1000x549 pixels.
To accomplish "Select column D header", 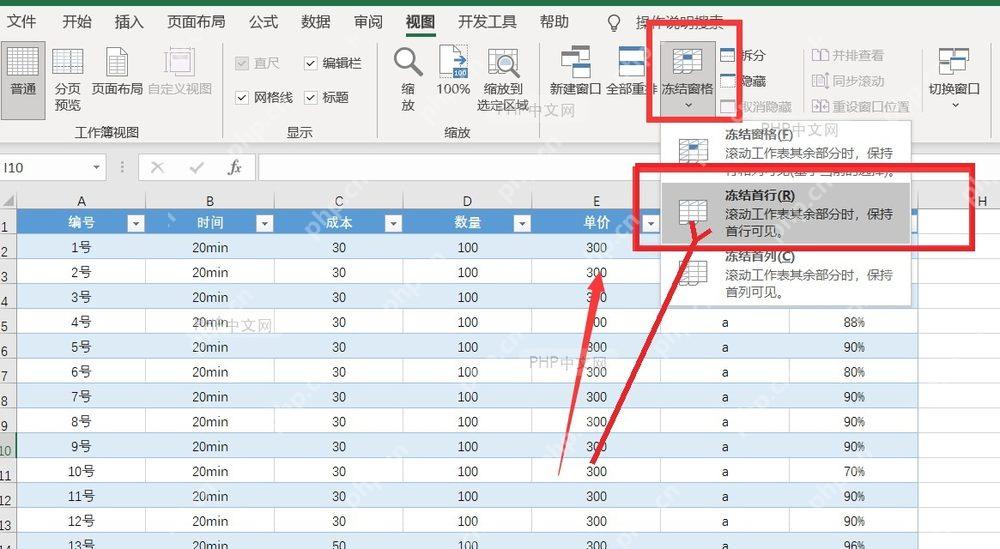I will [x=467, y=201].
